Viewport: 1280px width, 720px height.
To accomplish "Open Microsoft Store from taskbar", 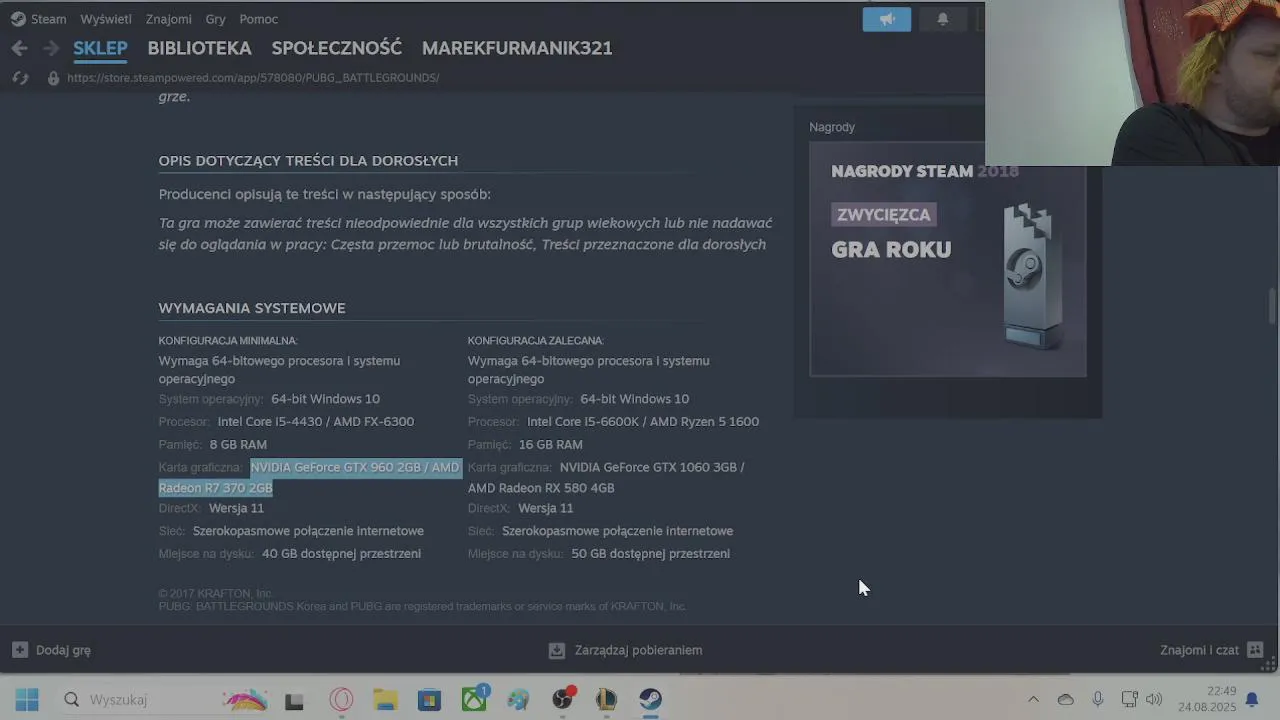I will tap(429, 700).
